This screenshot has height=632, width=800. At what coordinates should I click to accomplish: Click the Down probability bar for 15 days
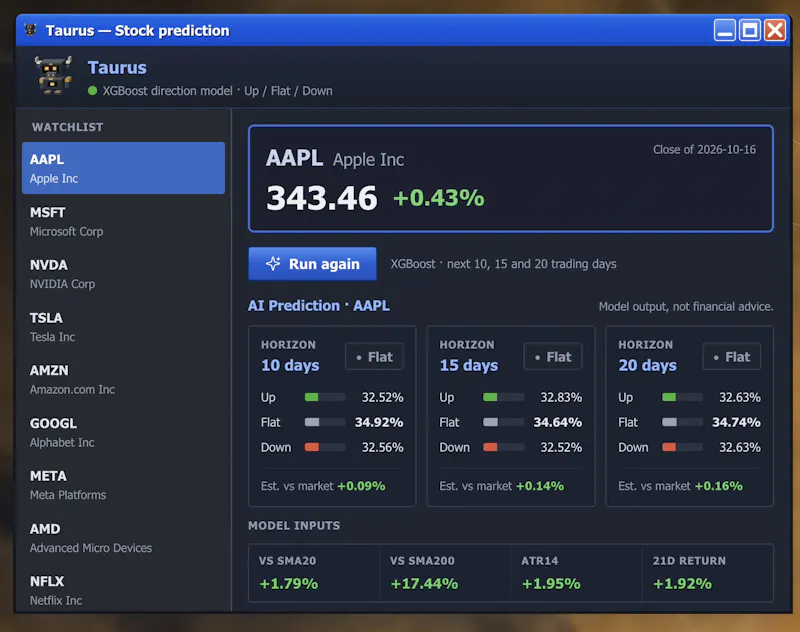point(504,447)
